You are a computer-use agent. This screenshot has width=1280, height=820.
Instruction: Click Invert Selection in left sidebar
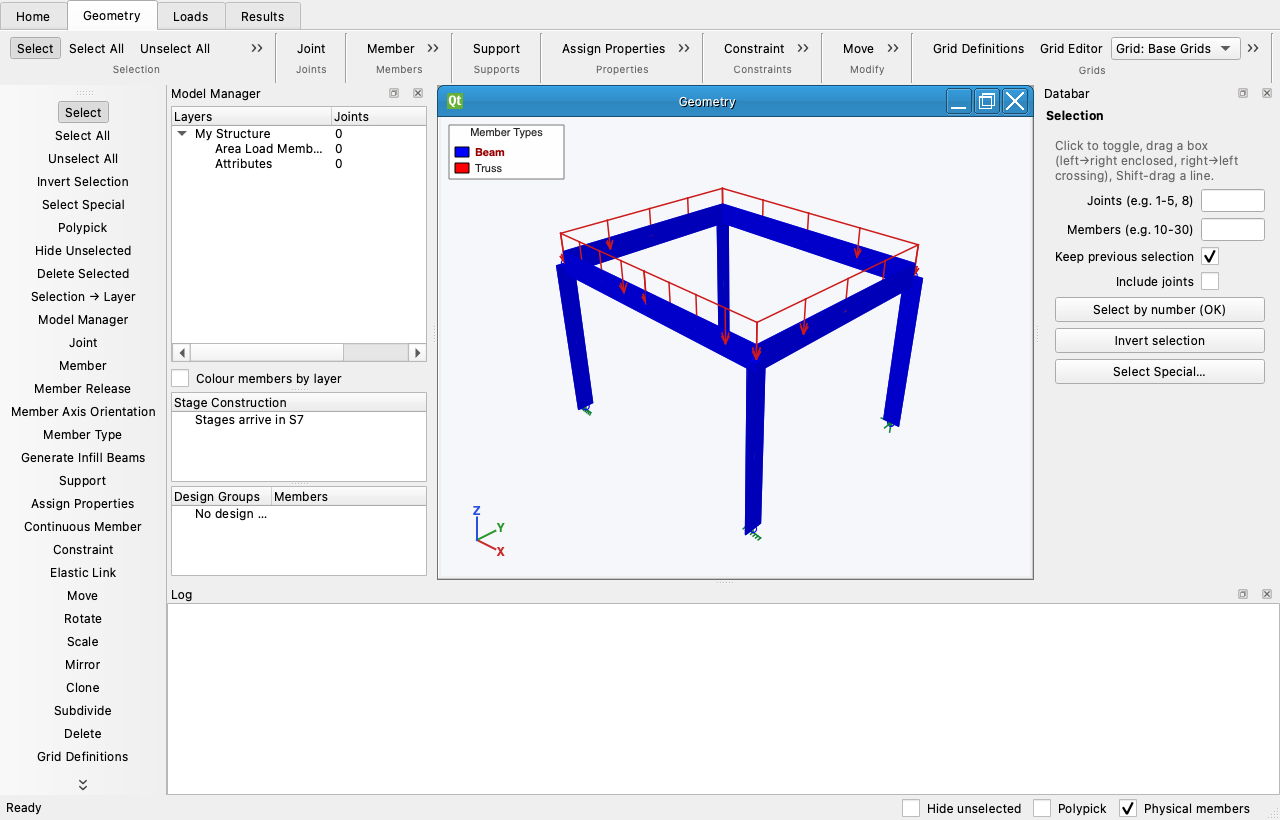coord(83,181)
